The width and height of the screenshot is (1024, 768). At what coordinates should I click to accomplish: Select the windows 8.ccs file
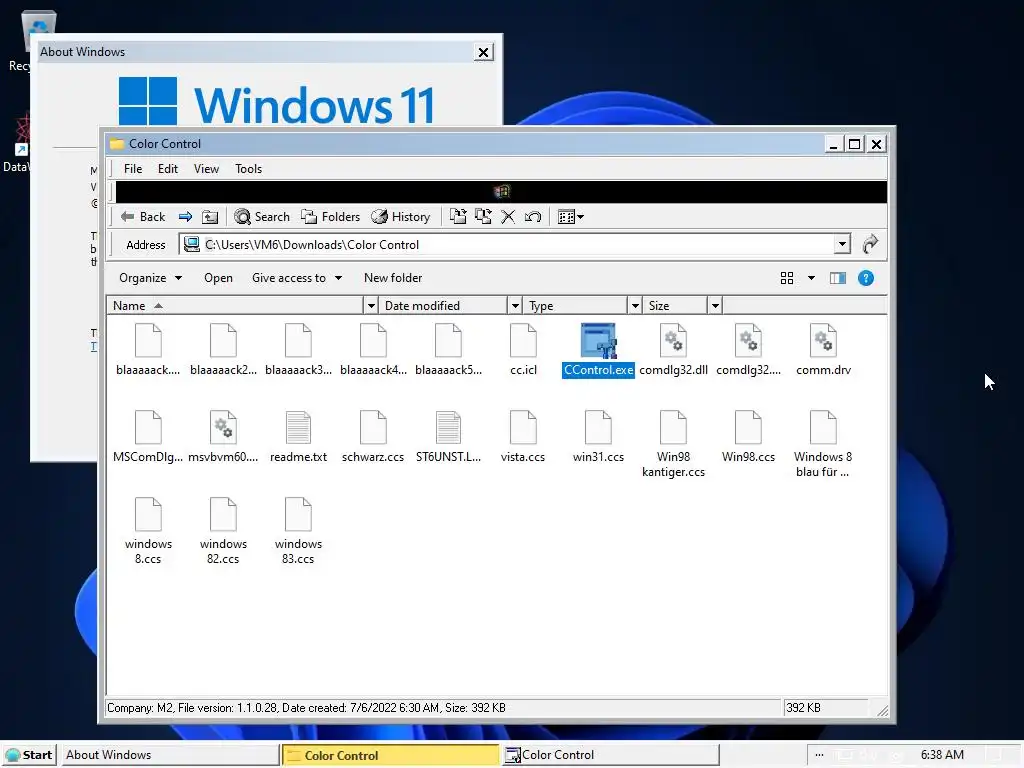(148, 531)
